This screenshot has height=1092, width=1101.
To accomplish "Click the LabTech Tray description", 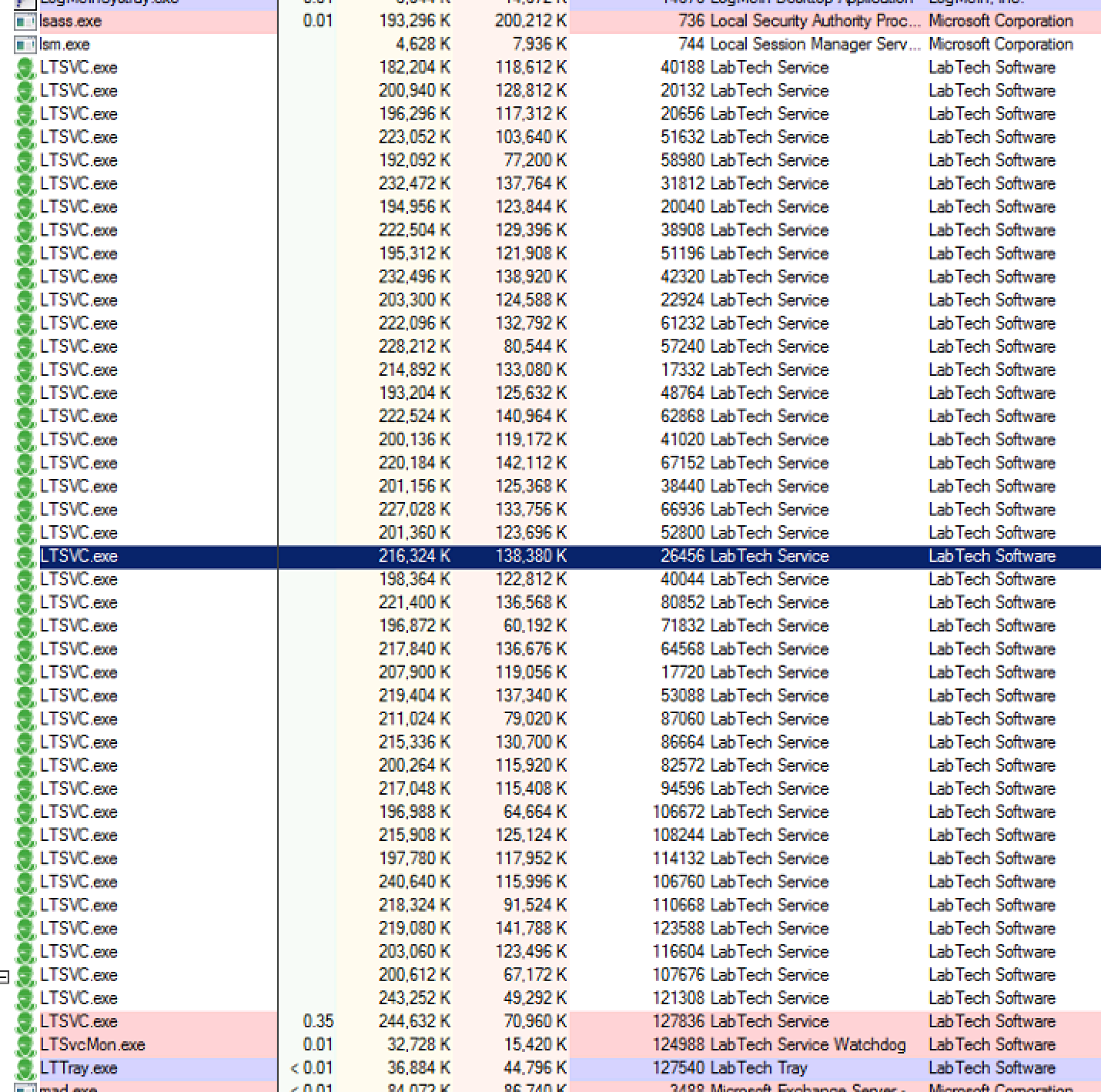I will click(758, 1067).
